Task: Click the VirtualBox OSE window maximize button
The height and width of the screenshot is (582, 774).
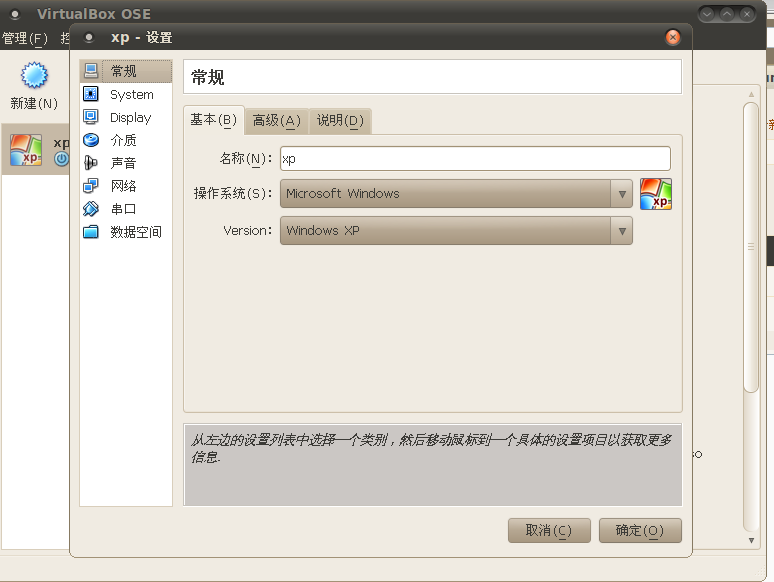Action: click(727, 14)
